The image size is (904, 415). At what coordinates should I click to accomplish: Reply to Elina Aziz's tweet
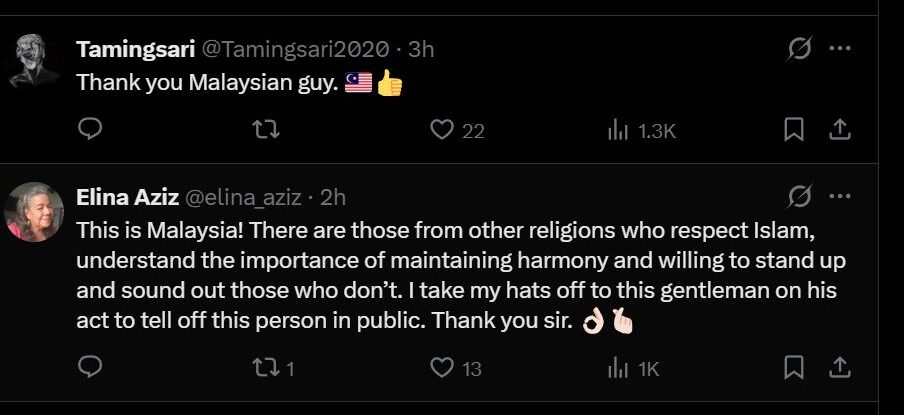click(x=90, y=367)
